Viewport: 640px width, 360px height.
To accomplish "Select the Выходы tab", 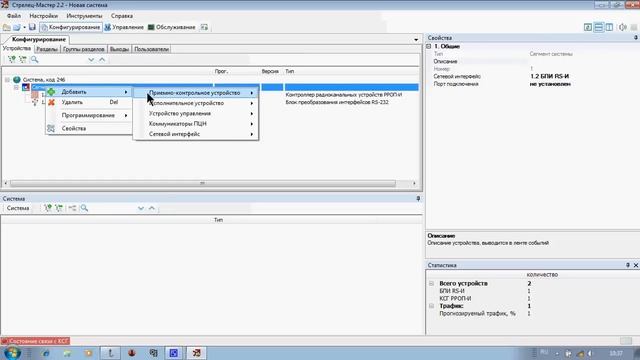I will [x=119, y=49].
